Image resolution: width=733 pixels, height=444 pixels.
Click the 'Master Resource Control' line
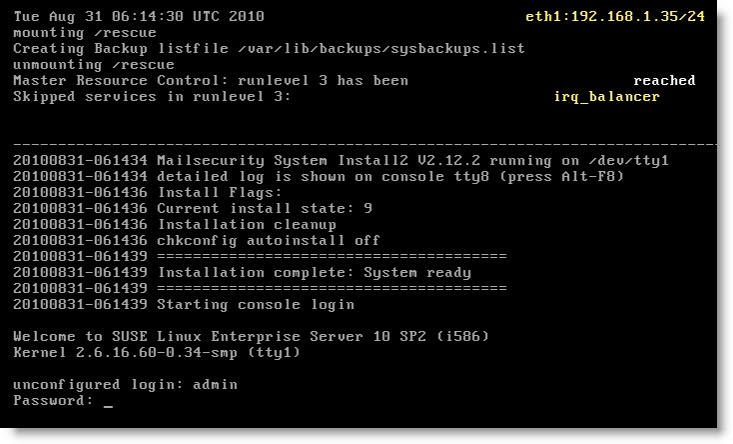click(210, 81)
